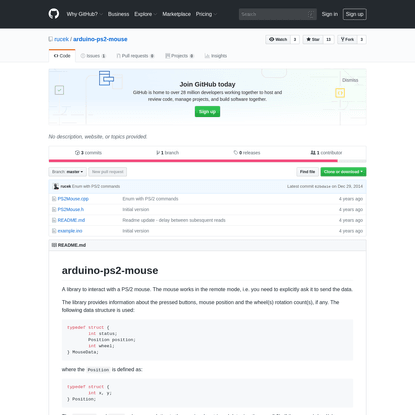This screenshot has width=415, height=415.
Task: Click the Star button
Action: click(x=313, y=39)
